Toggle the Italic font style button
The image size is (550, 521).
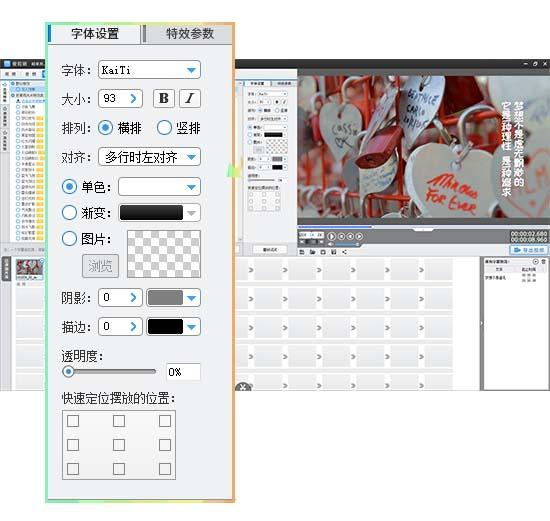[x=190, y=98]
